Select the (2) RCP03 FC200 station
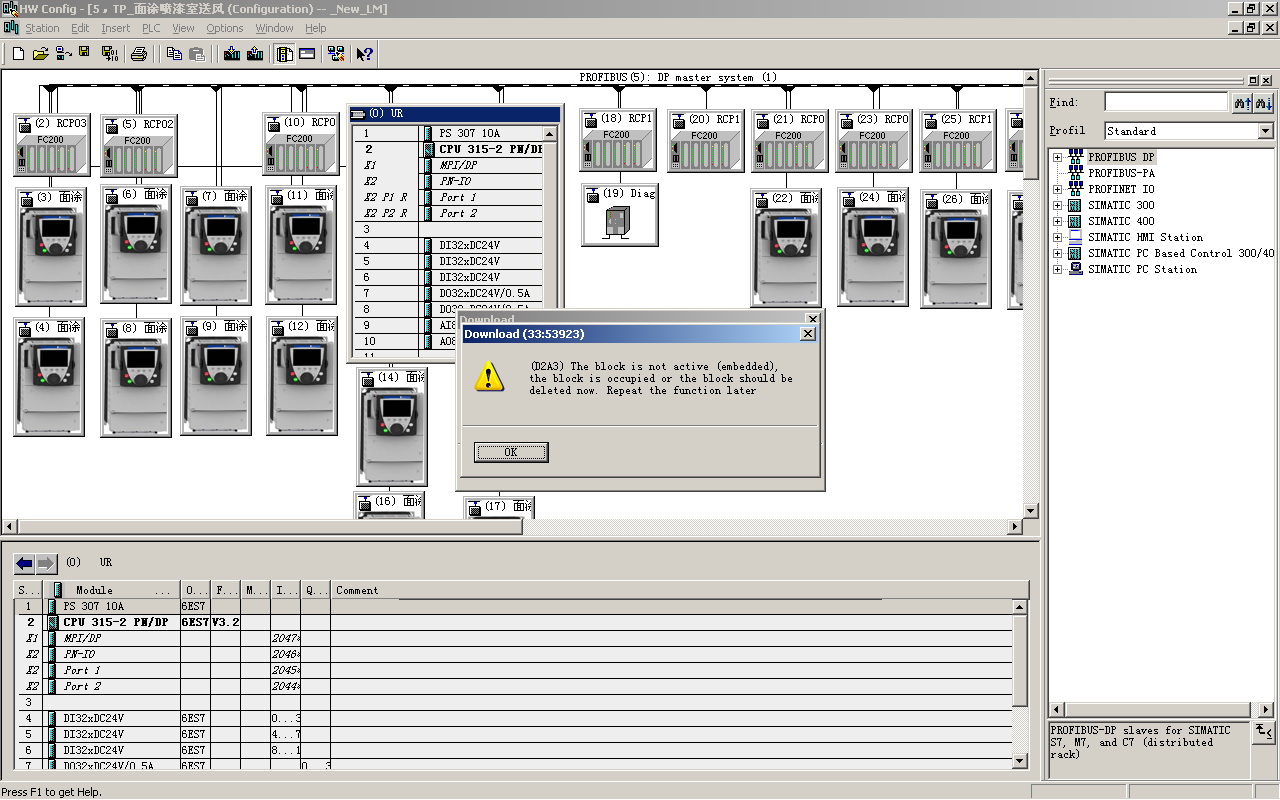This screenshot has height=800, width=1280. tap(52, 146)
